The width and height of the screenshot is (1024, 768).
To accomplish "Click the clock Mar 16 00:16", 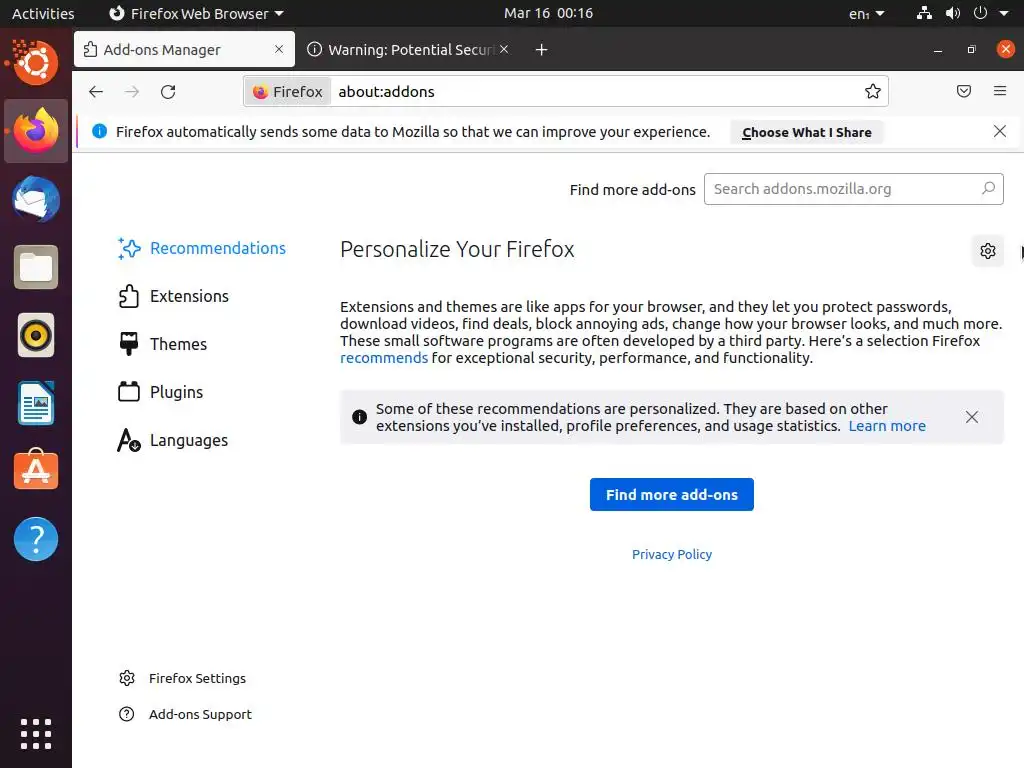I will (549, 13).
